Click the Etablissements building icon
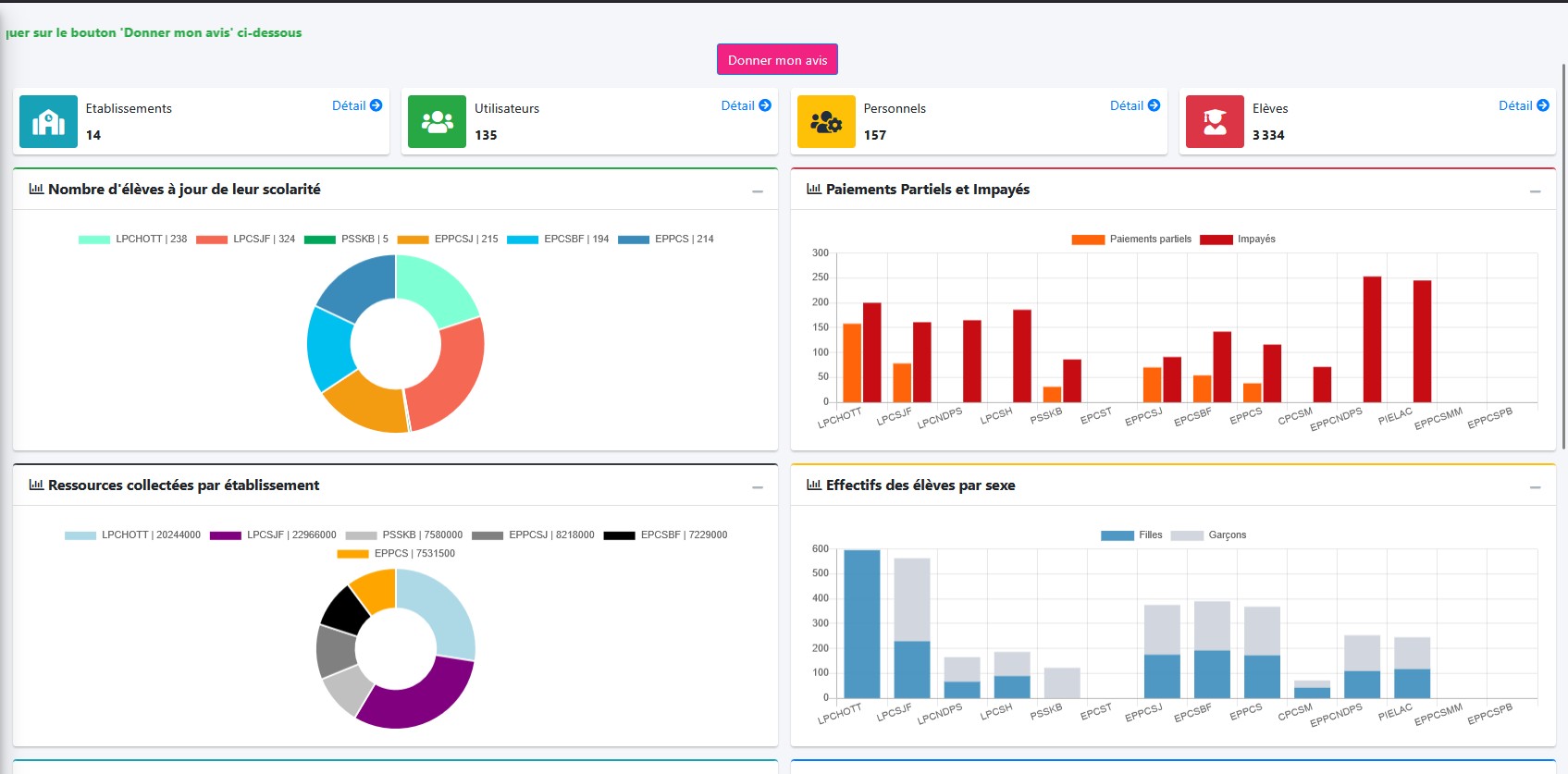1568x774 pixels. click(x=48, y=122)
